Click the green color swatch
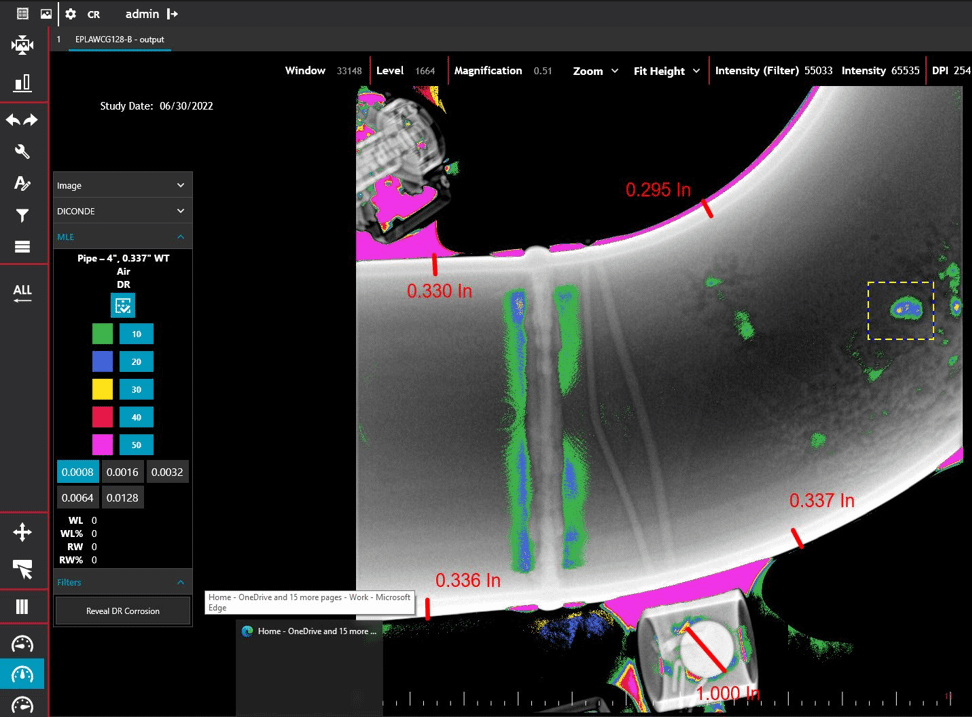The width and height of the screenshot is (972, 717). tap(103, 334)
